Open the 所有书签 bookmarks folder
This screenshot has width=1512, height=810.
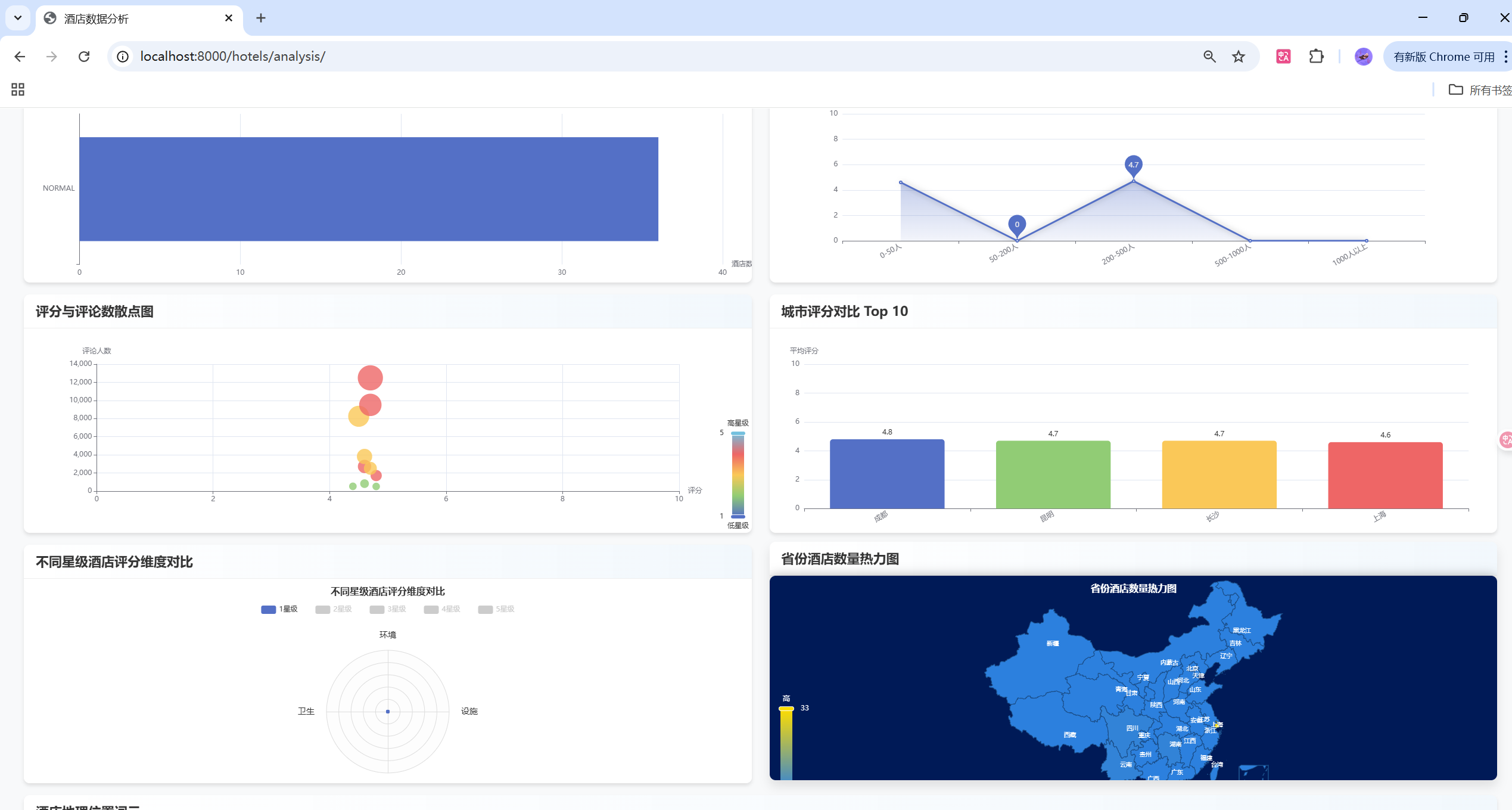click(1480, 90)
